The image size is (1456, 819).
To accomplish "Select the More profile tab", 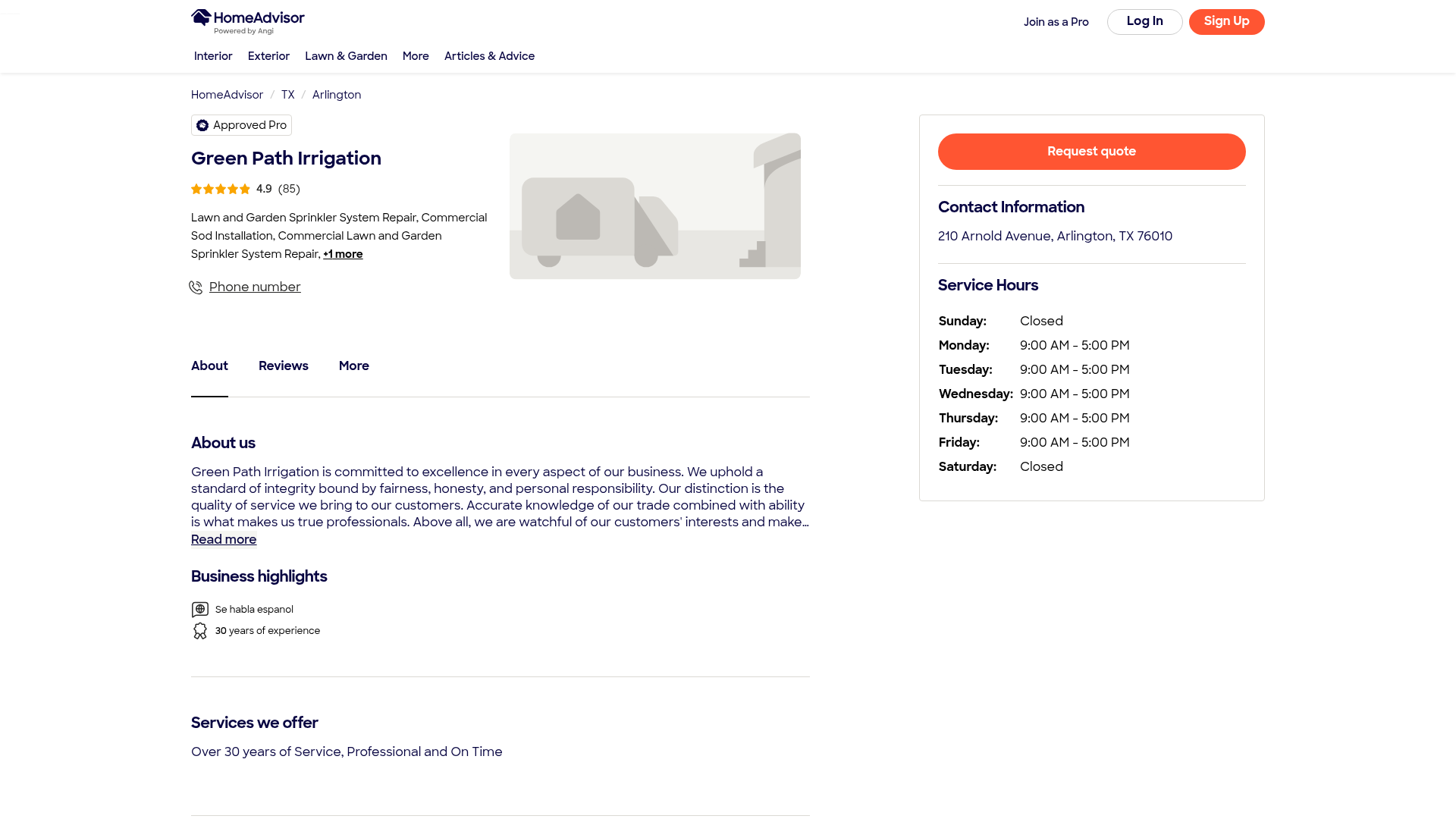I will [x=354, y=366].
